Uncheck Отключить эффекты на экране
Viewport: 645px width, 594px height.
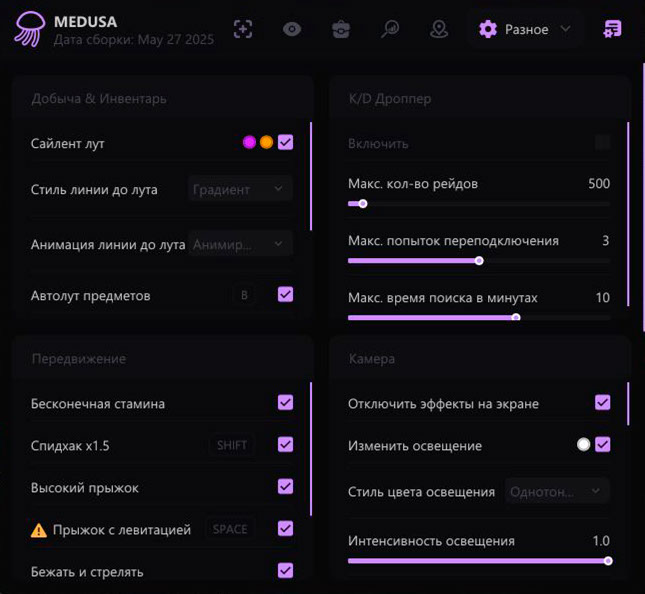tap(602, 403)
